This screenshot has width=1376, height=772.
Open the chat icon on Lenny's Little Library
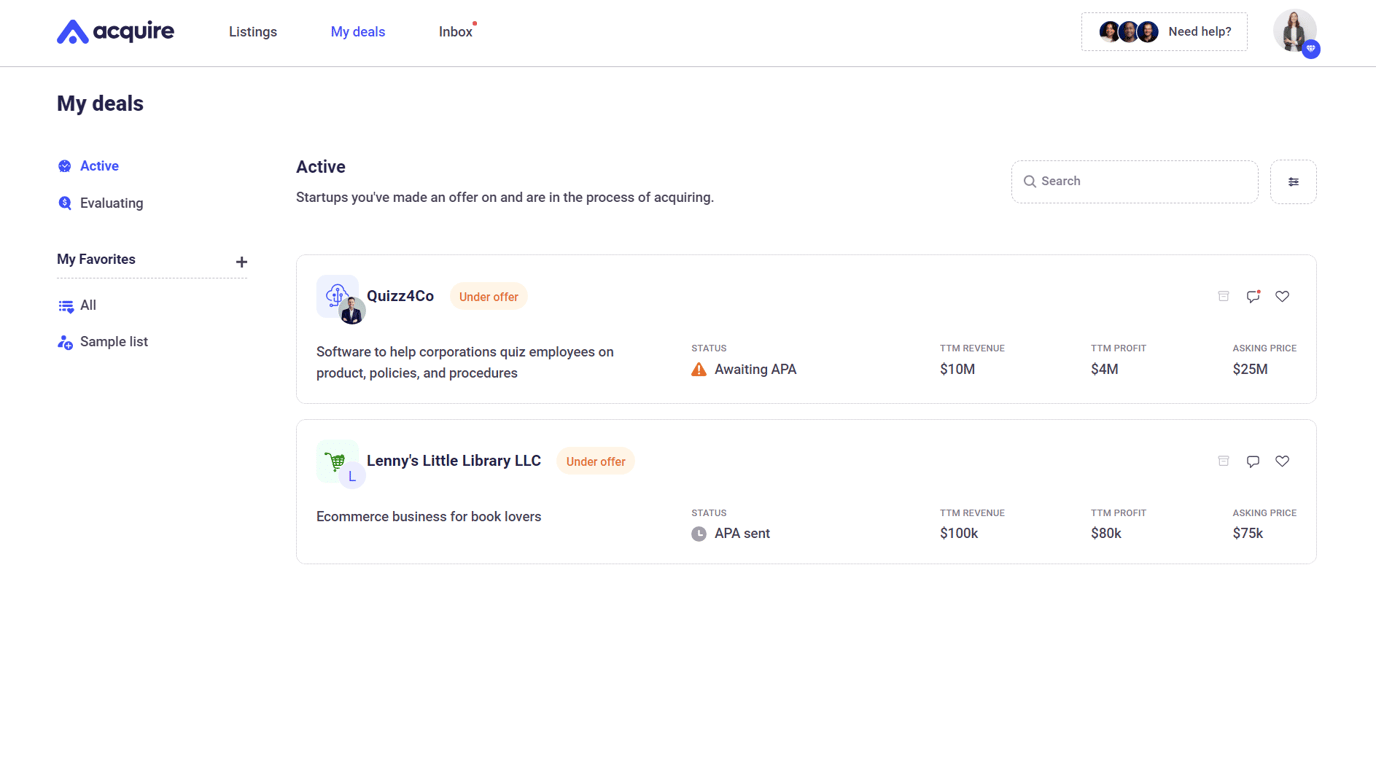click(x=1253, y=461)
